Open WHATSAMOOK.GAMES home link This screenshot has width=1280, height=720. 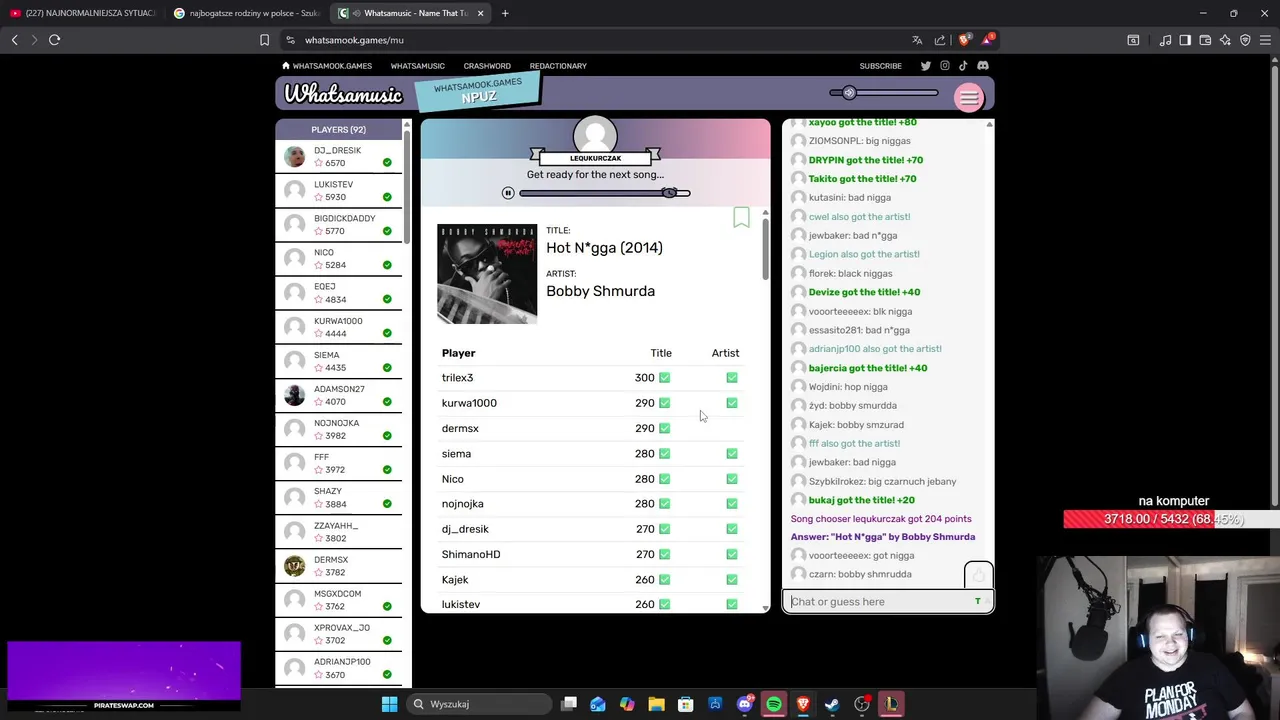(327, 66)
